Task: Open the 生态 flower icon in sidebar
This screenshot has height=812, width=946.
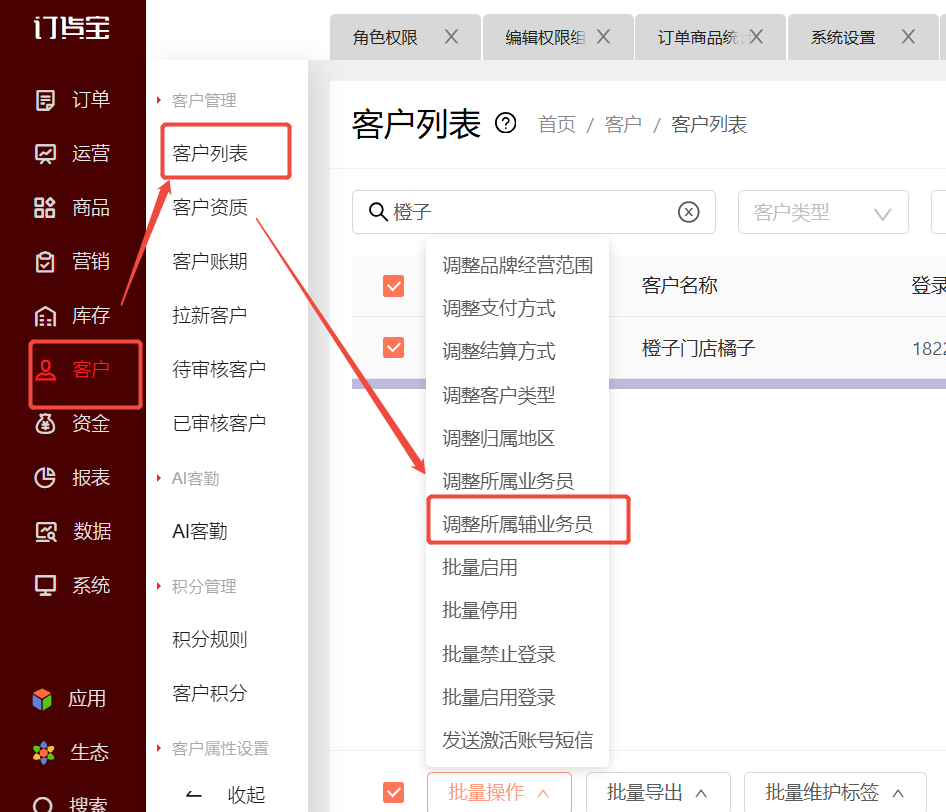Action: point(43,753)
